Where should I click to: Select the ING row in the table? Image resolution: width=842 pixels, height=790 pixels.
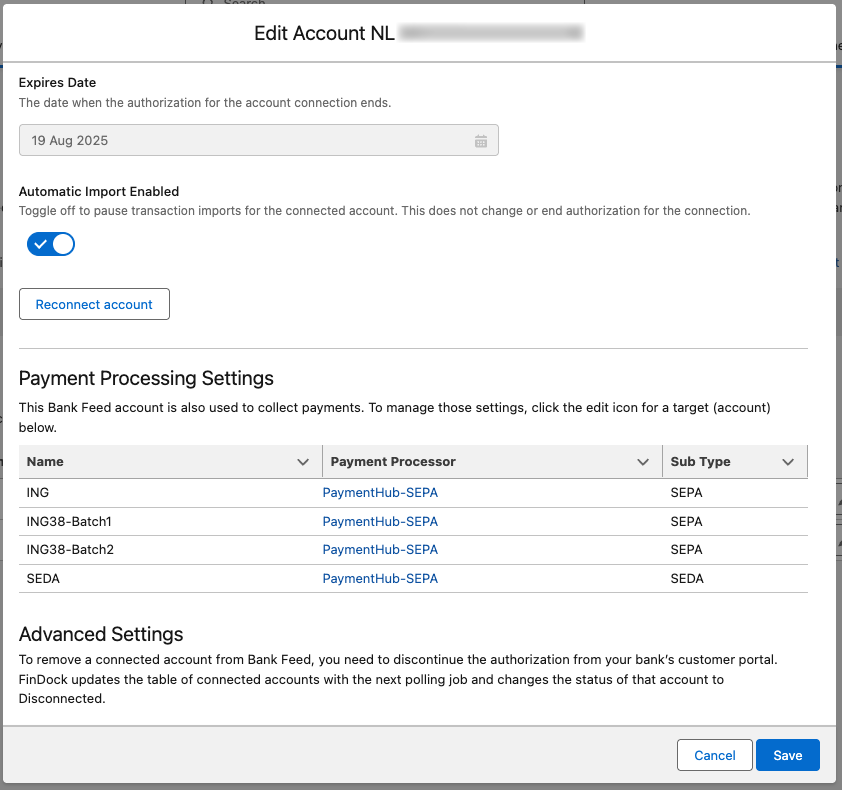150,492
